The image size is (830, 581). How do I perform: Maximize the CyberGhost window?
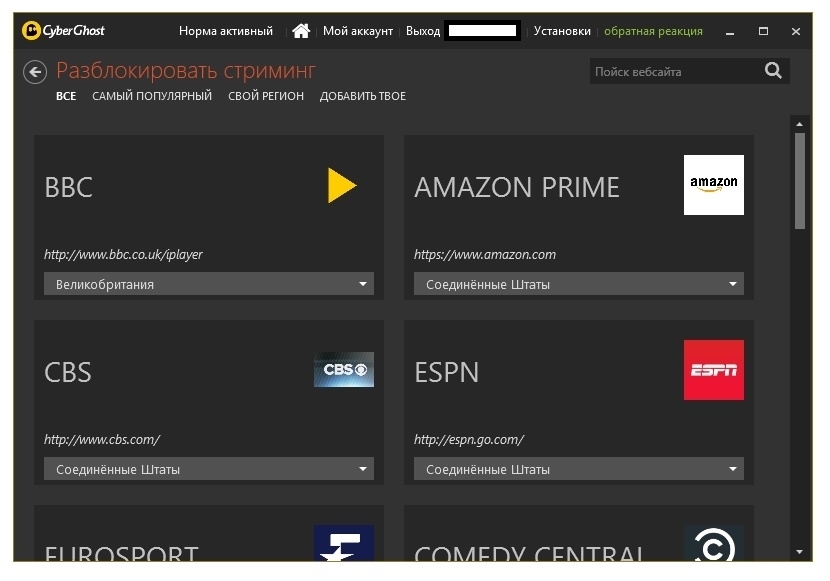(x=763, y=31)
